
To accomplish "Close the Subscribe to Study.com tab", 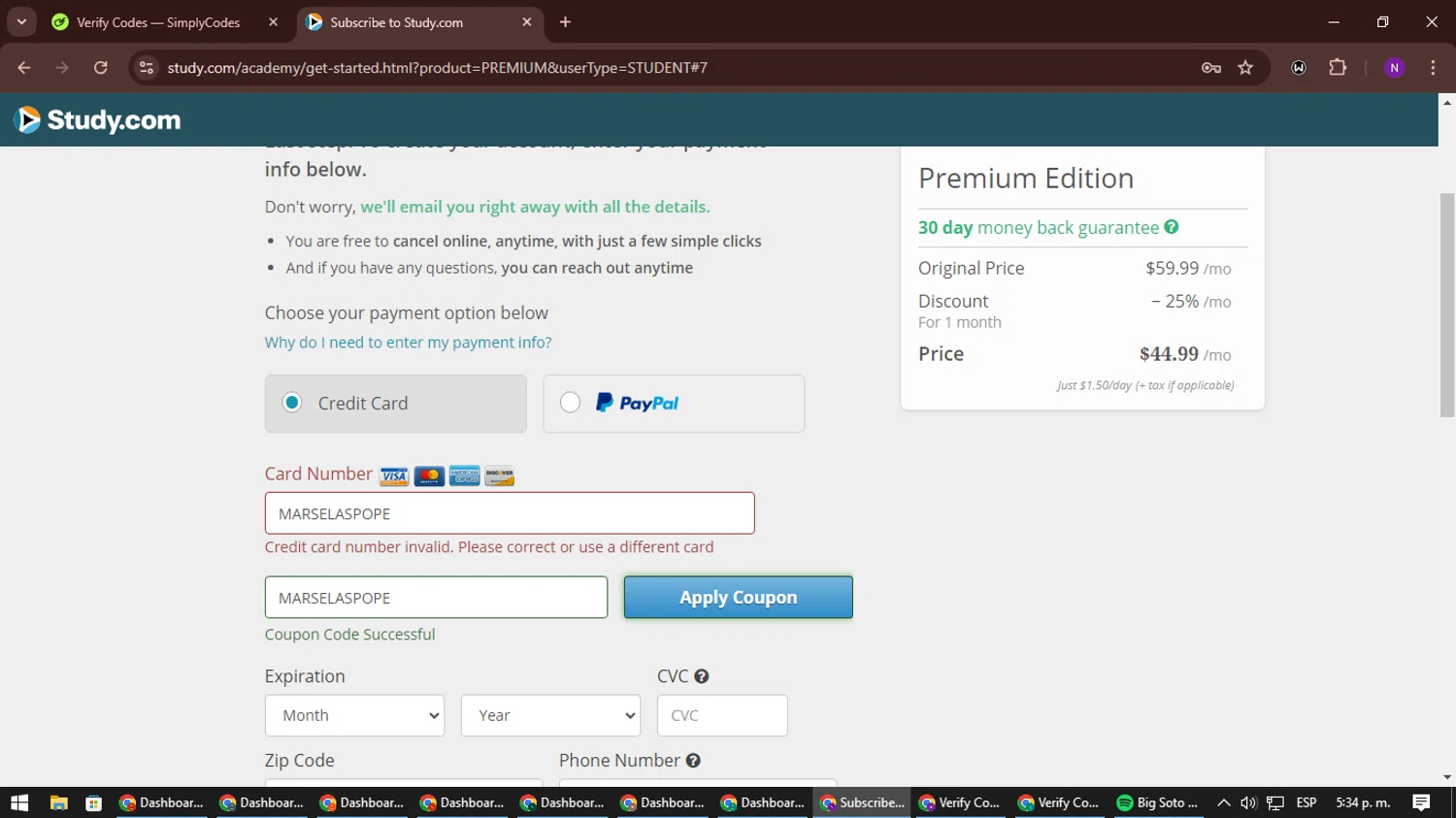I will click(x=526, y=22).
